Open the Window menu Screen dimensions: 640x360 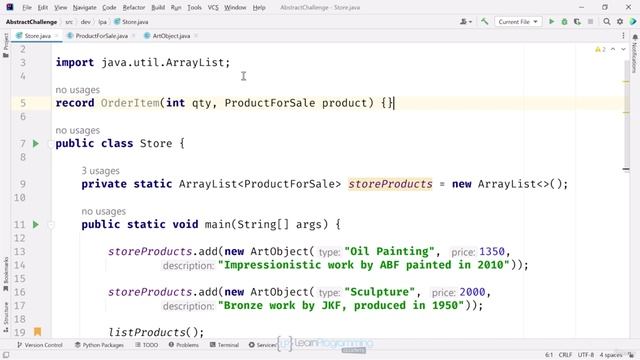click(235, 7)
